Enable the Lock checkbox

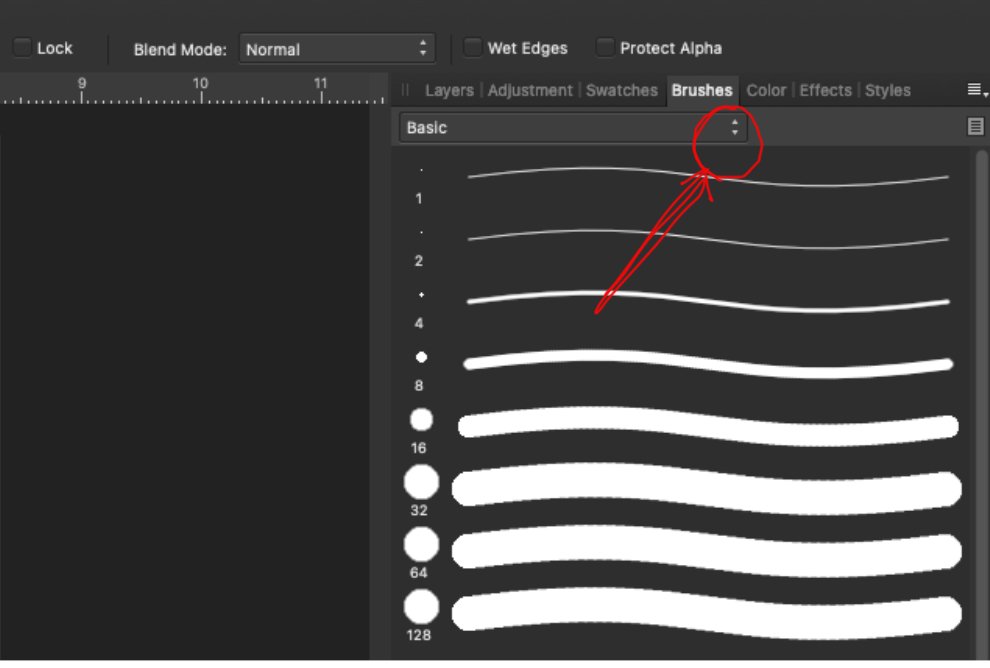(22, 48)
